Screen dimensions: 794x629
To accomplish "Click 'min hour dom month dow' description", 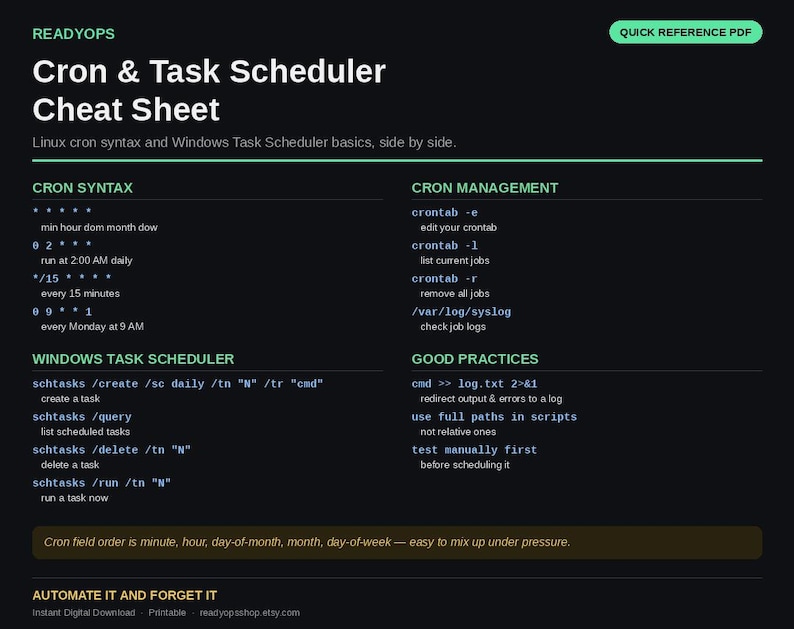I will point(99,227).
